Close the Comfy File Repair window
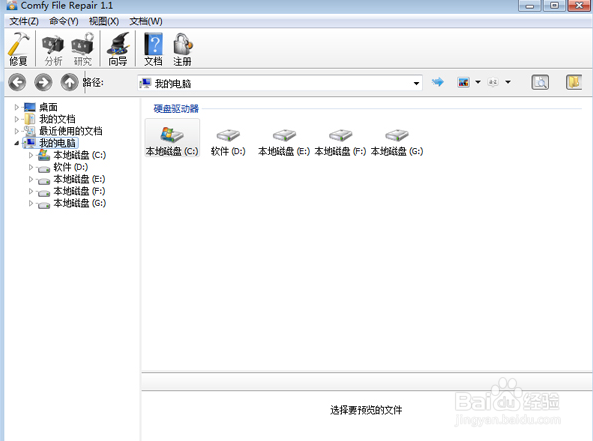The width and height of the screenshot is (593, 441). coord(579,6)
